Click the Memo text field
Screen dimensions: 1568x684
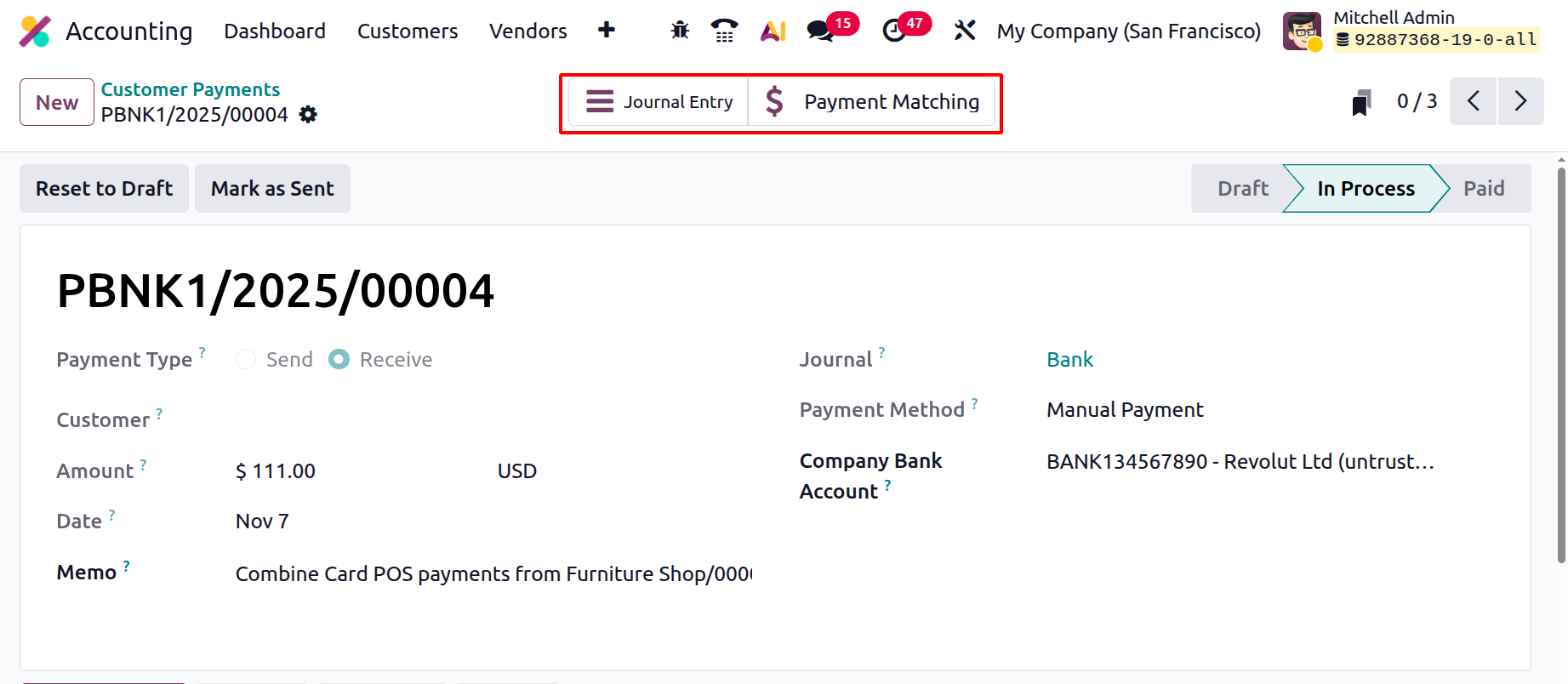493,574
